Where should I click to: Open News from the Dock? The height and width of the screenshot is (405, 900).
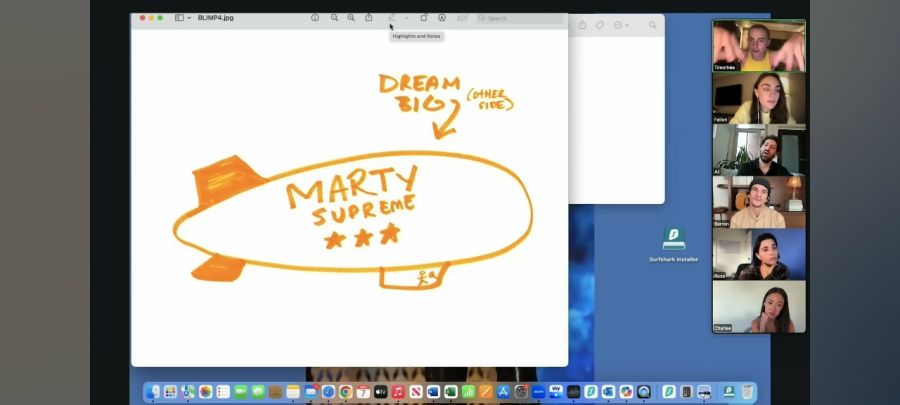pyautogui.click(x=416, y=392)
